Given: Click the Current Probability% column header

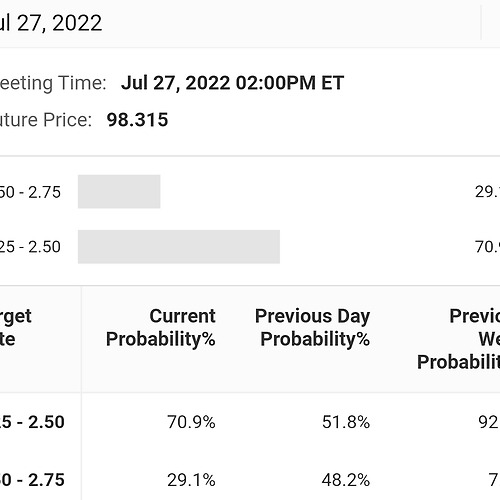Looking at the screenshot, I should click(161, 327).
